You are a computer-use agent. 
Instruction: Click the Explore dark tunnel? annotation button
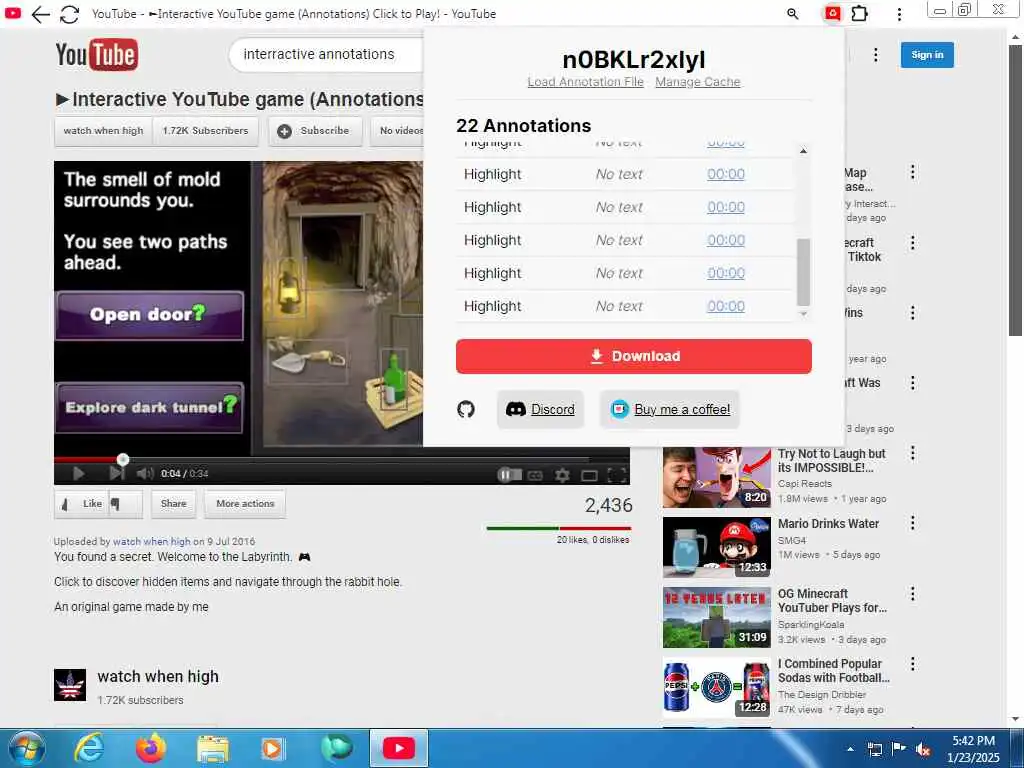coord(150,408)
